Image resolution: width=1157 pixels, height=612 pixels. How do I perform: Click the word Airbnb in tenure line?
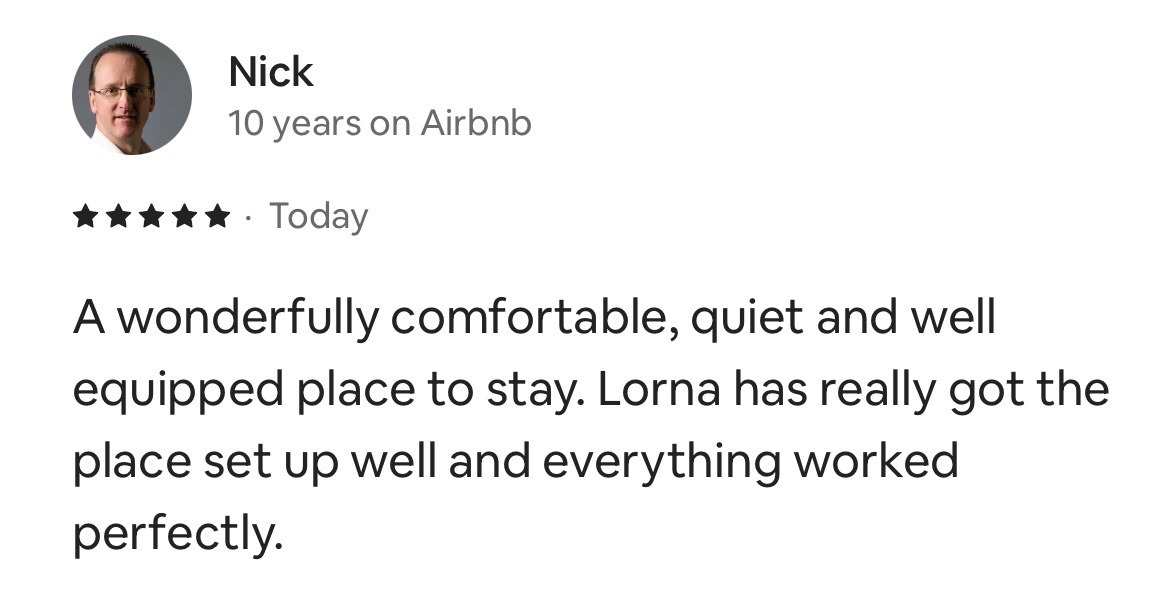point(476,123)
